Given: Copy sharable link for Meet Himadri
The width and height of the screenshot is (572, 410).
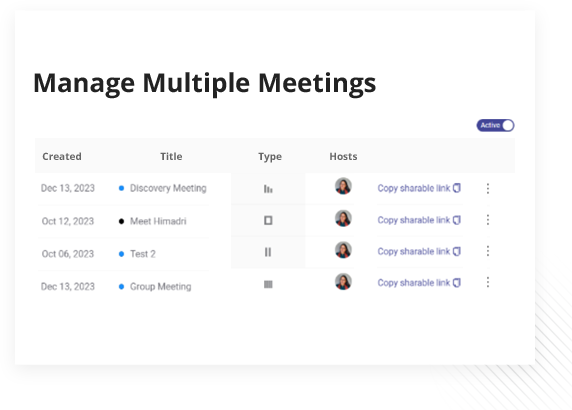Looking at the screenshot, I should (x=419, y=220).
